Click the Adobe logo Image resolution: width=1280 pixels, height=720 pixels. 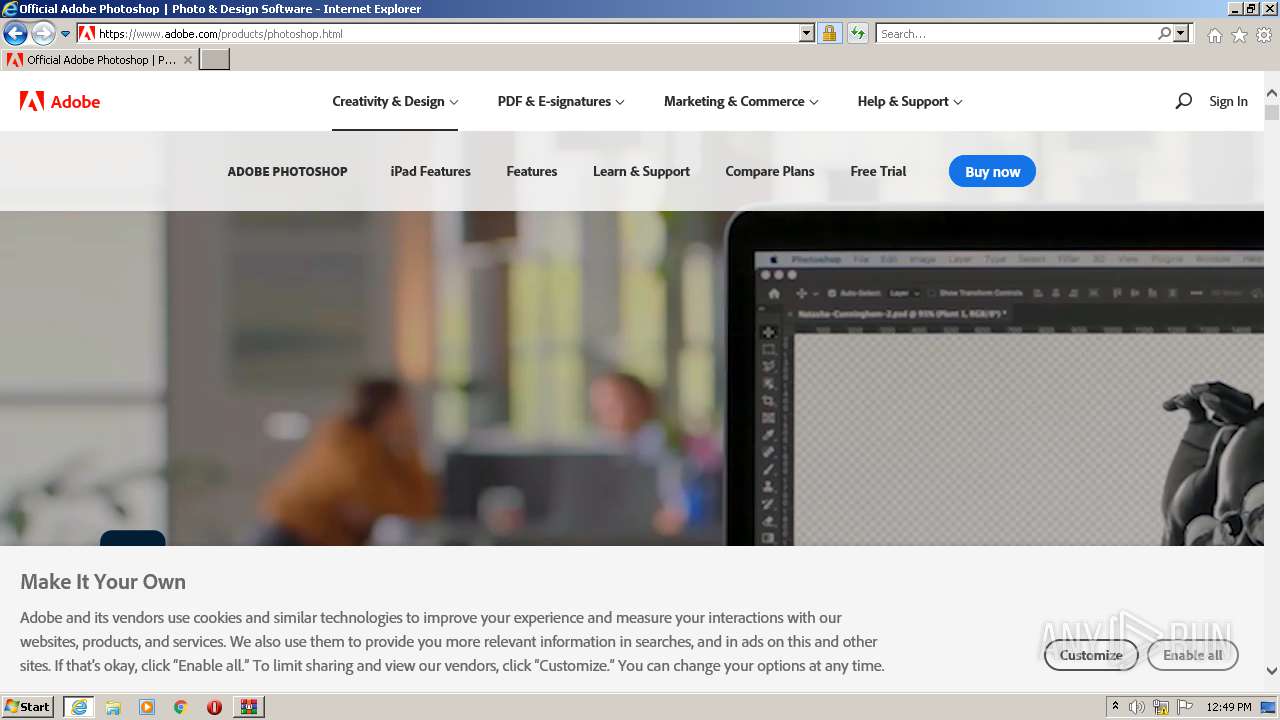pyautogui.click(x=60, y=101)
